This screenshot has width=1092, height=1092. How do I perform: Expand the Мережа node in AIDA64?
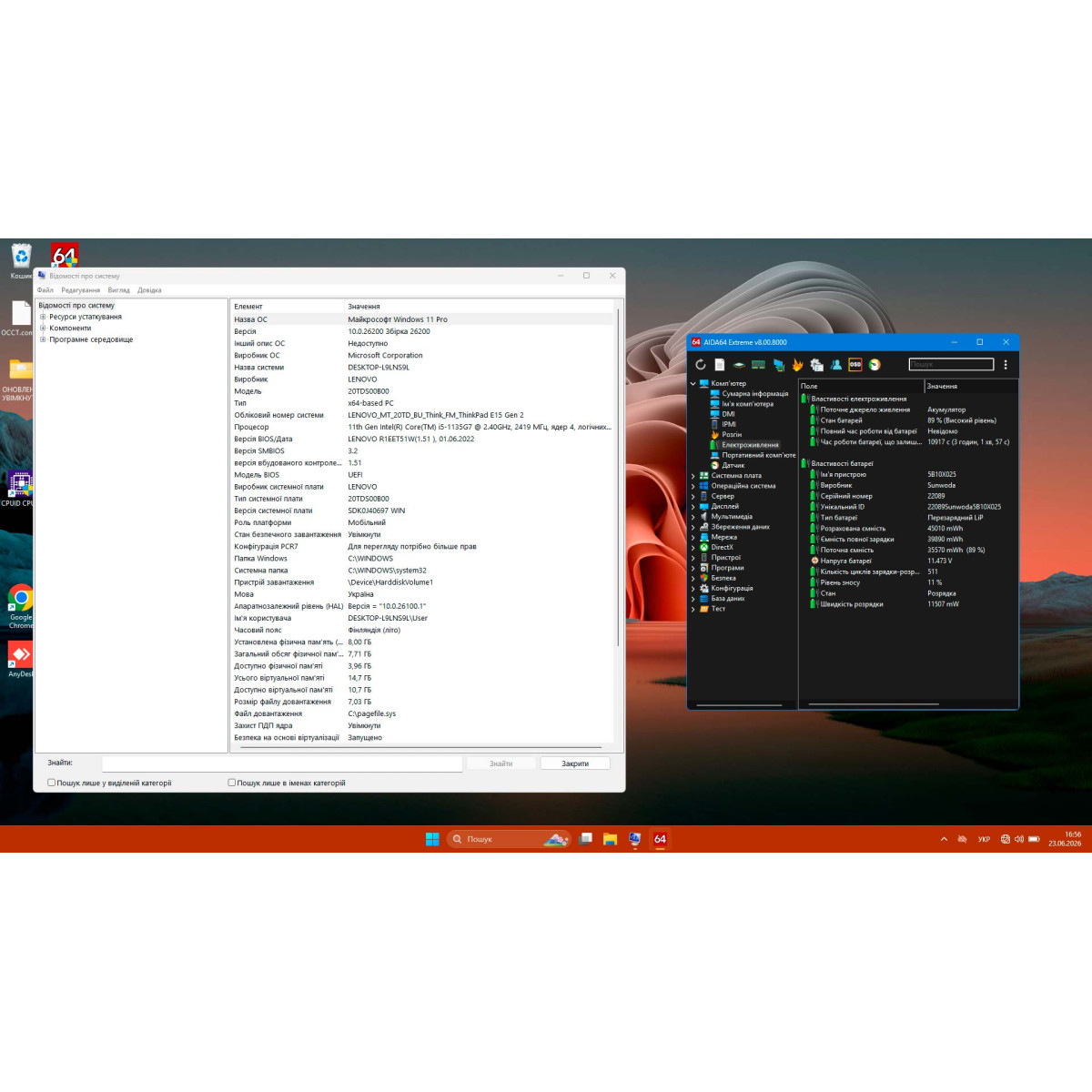pyautogui.click(x=693, y=537)
